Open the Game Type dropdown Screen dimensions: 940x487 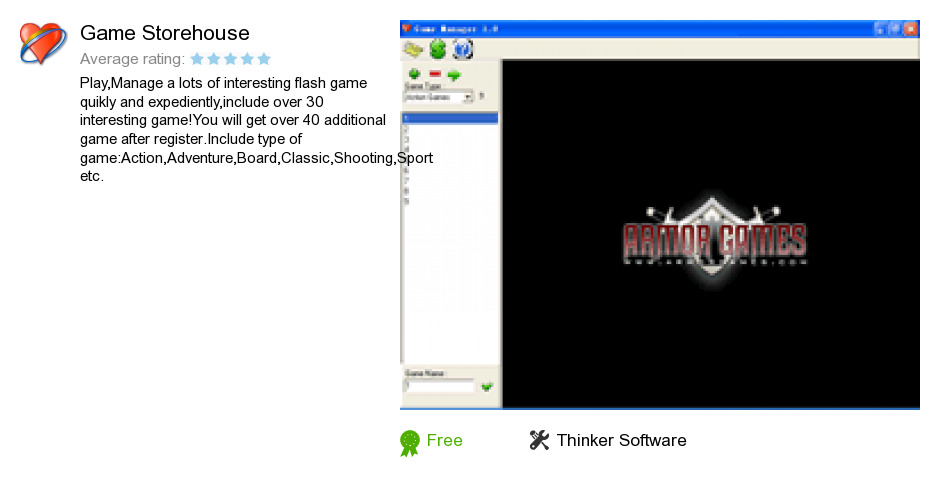tap(439, 97)
